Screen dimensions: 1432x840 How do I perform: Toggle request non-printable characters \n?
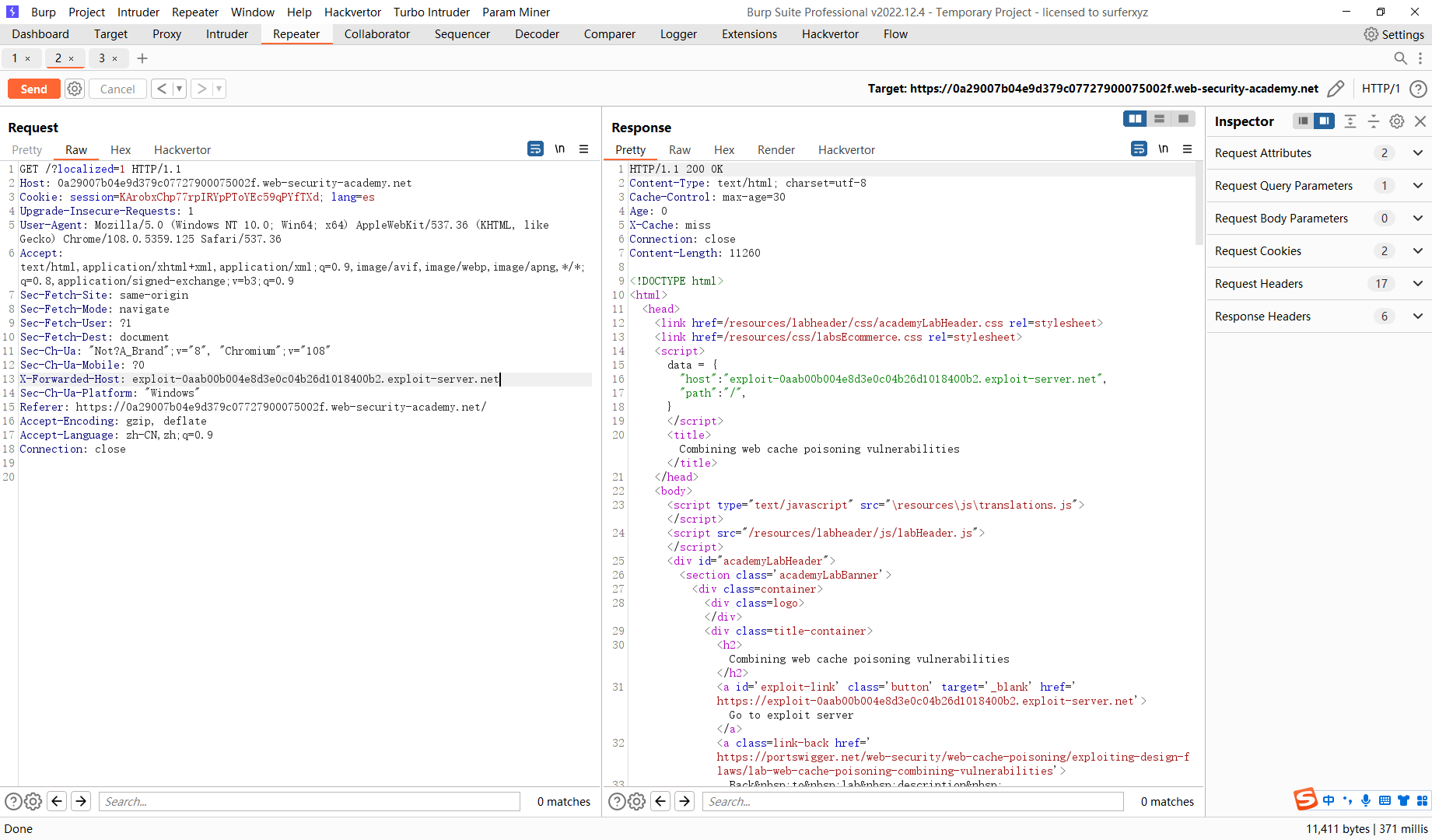(x=560, y=149)
